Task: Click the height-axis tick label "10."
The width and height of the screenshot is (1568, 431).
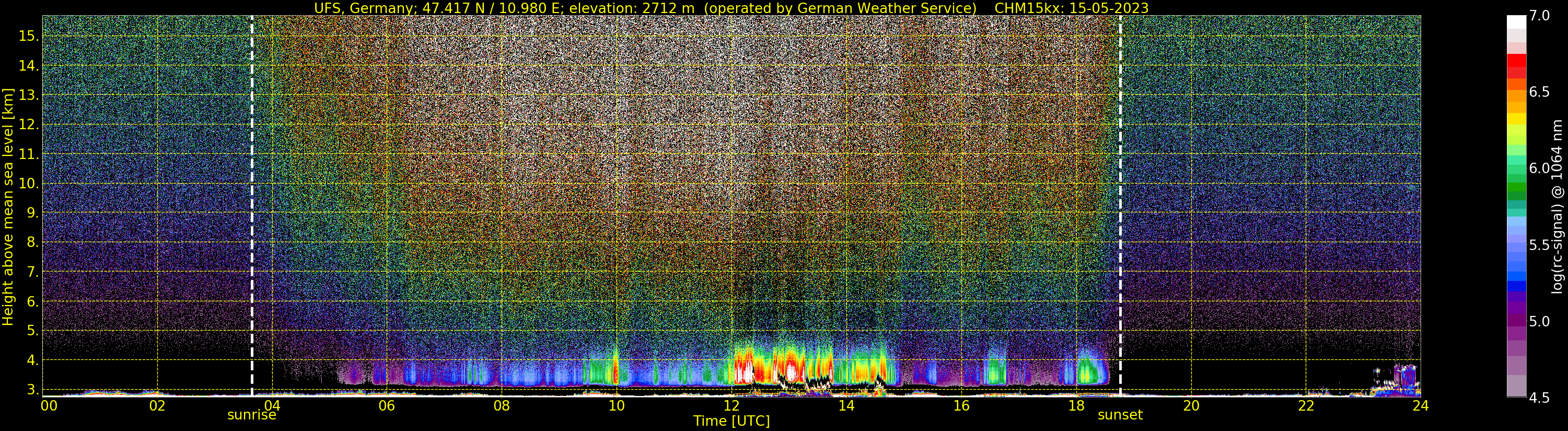Action: (29, 184)
